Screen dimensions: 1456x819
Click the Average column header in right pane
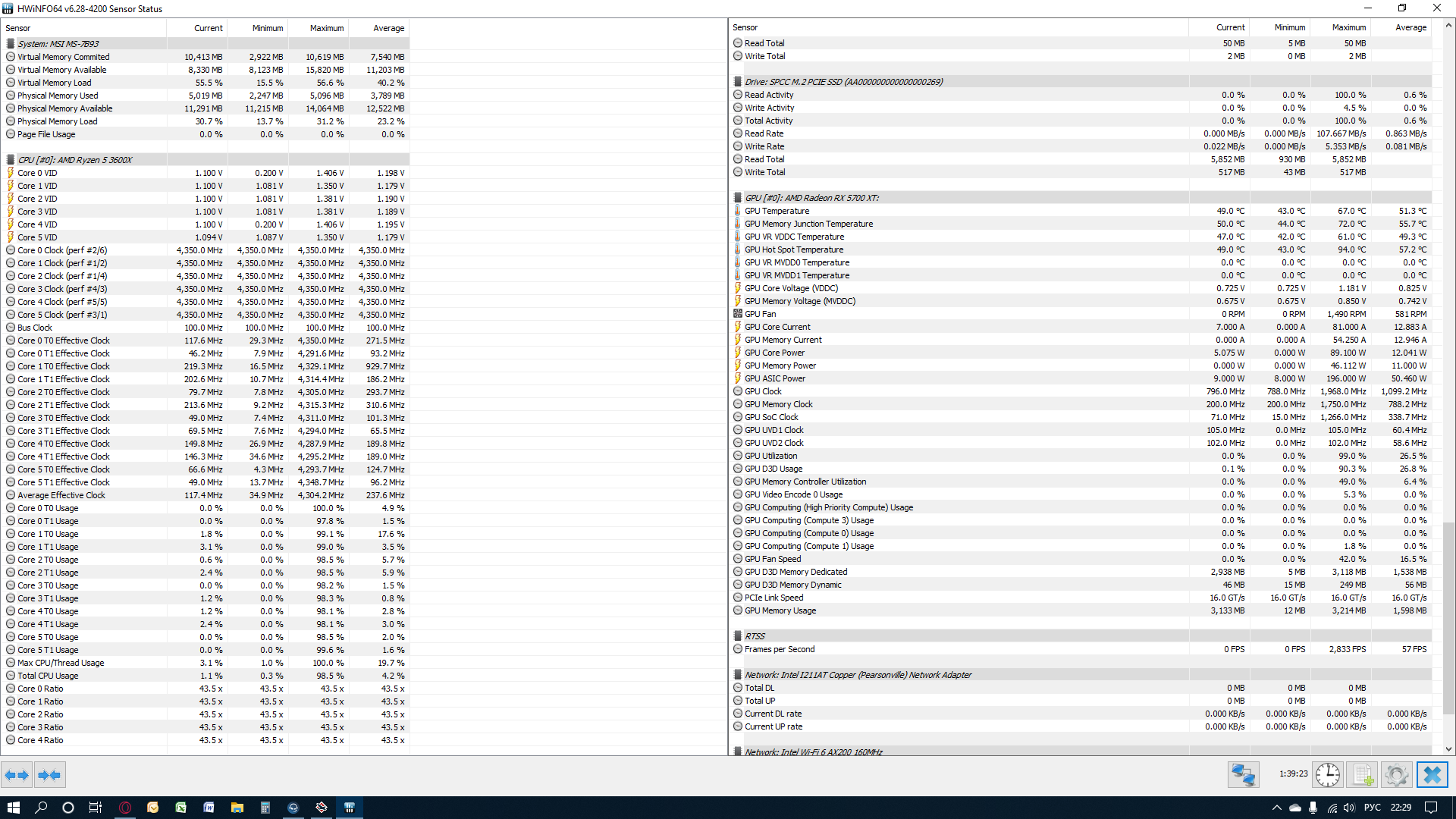point(1410,27)
